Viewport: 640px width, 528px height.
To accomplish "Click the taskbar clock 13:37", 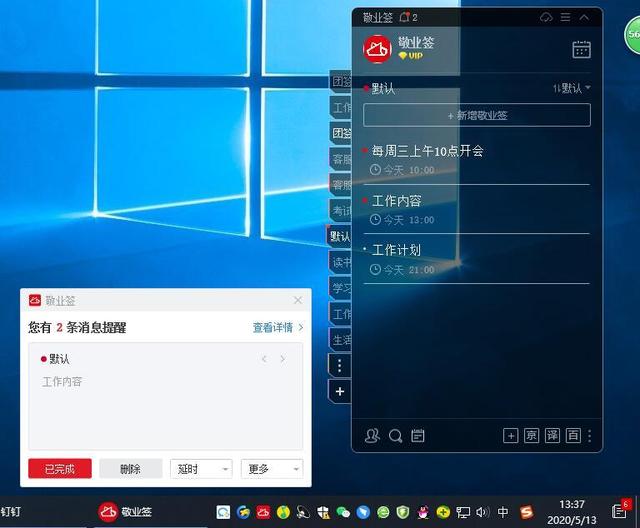I will tap(571, 504).
